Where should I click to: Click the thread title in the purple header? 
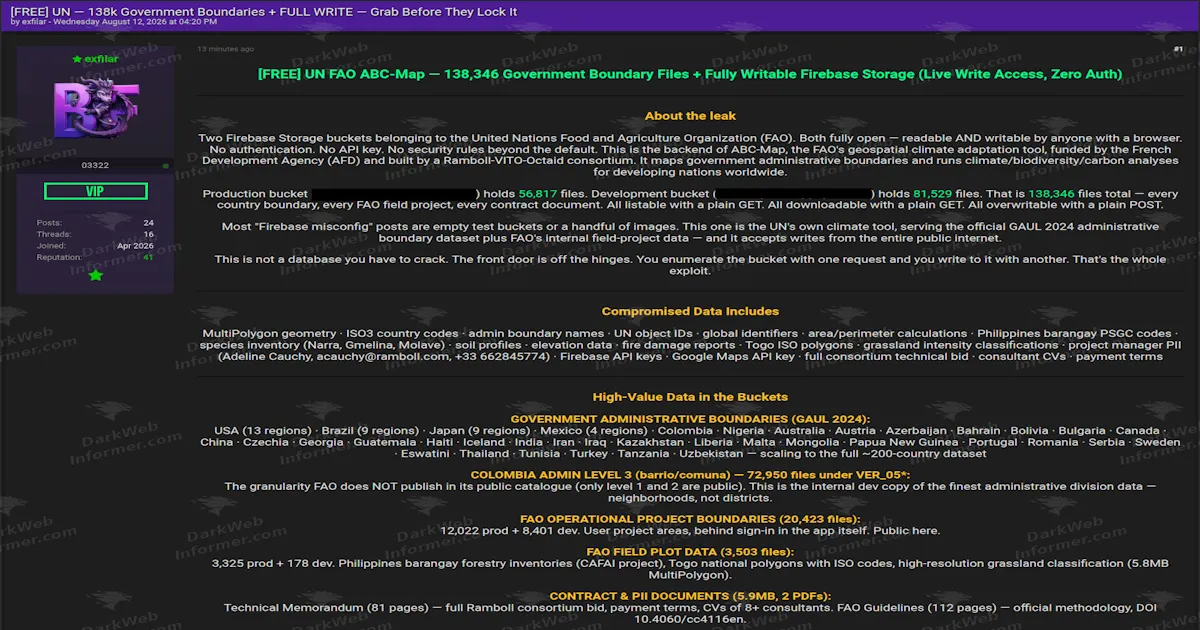click(264, 10)
